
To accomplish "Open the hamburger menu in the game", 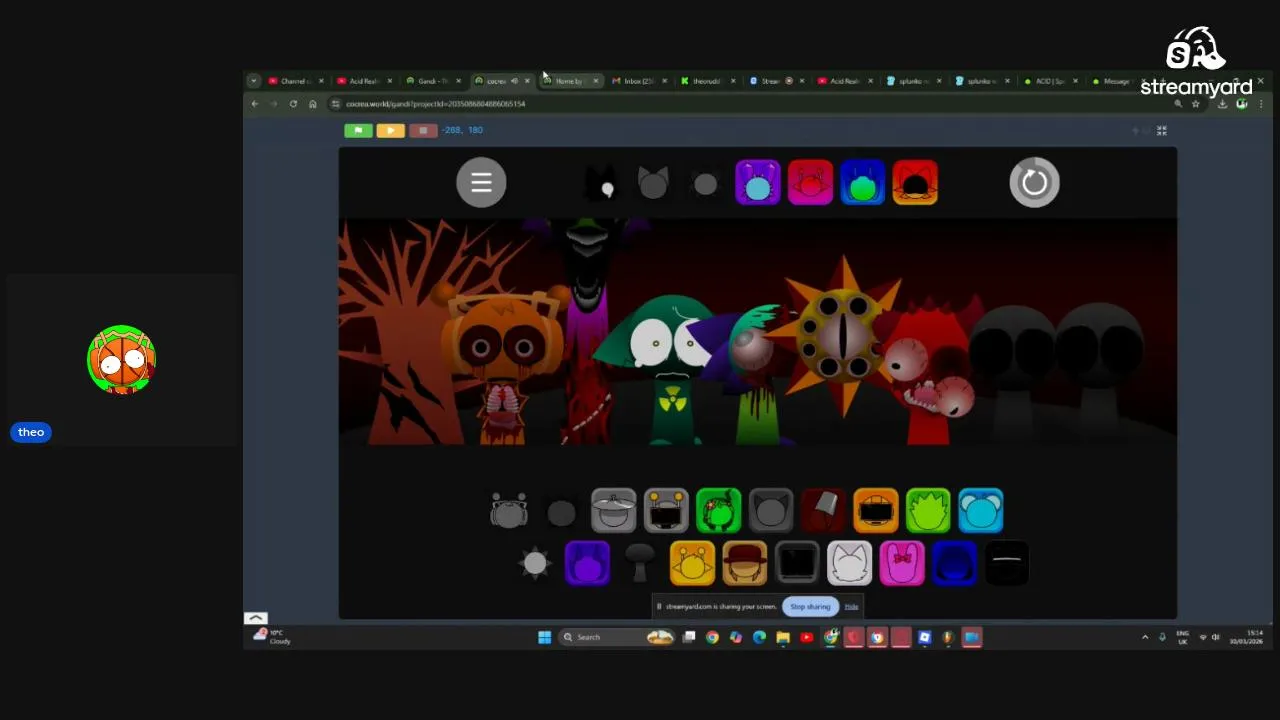I will coord(481,182).
